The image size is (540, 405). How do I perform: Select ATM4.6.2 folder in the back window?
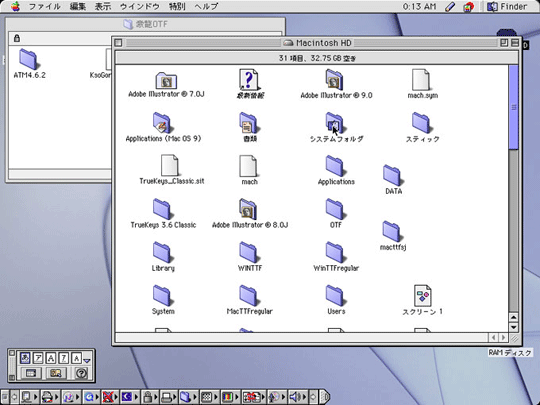pyautogui.click(x=29, y=59)
